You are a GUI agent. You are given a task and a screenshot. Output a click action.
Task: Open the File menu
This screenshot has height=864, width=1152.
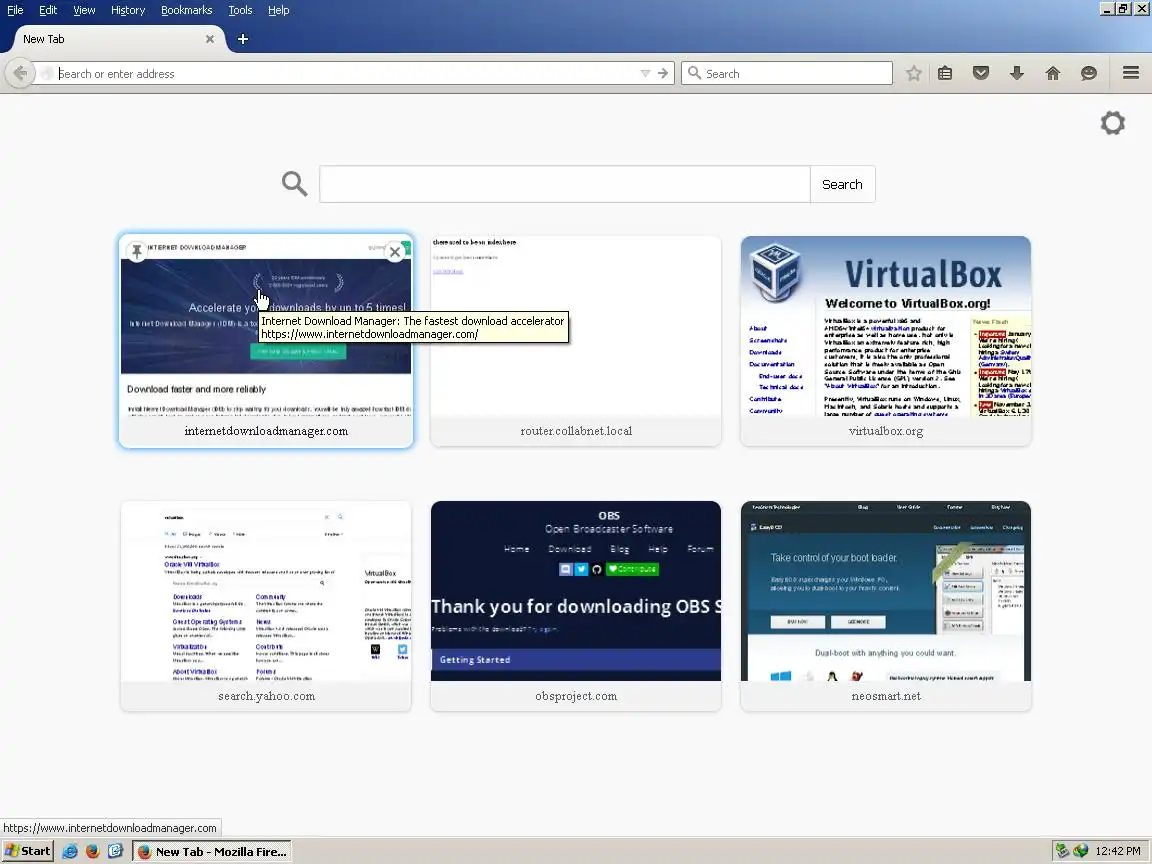coord(15,10)
